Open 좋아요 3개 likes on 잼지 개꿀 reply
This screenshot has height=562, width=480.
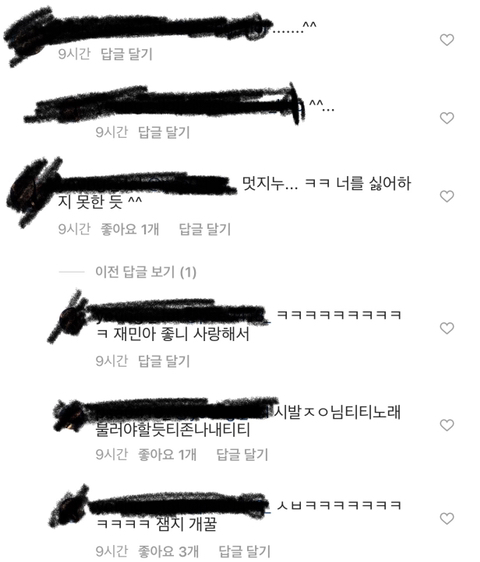(x=168, y=551)
